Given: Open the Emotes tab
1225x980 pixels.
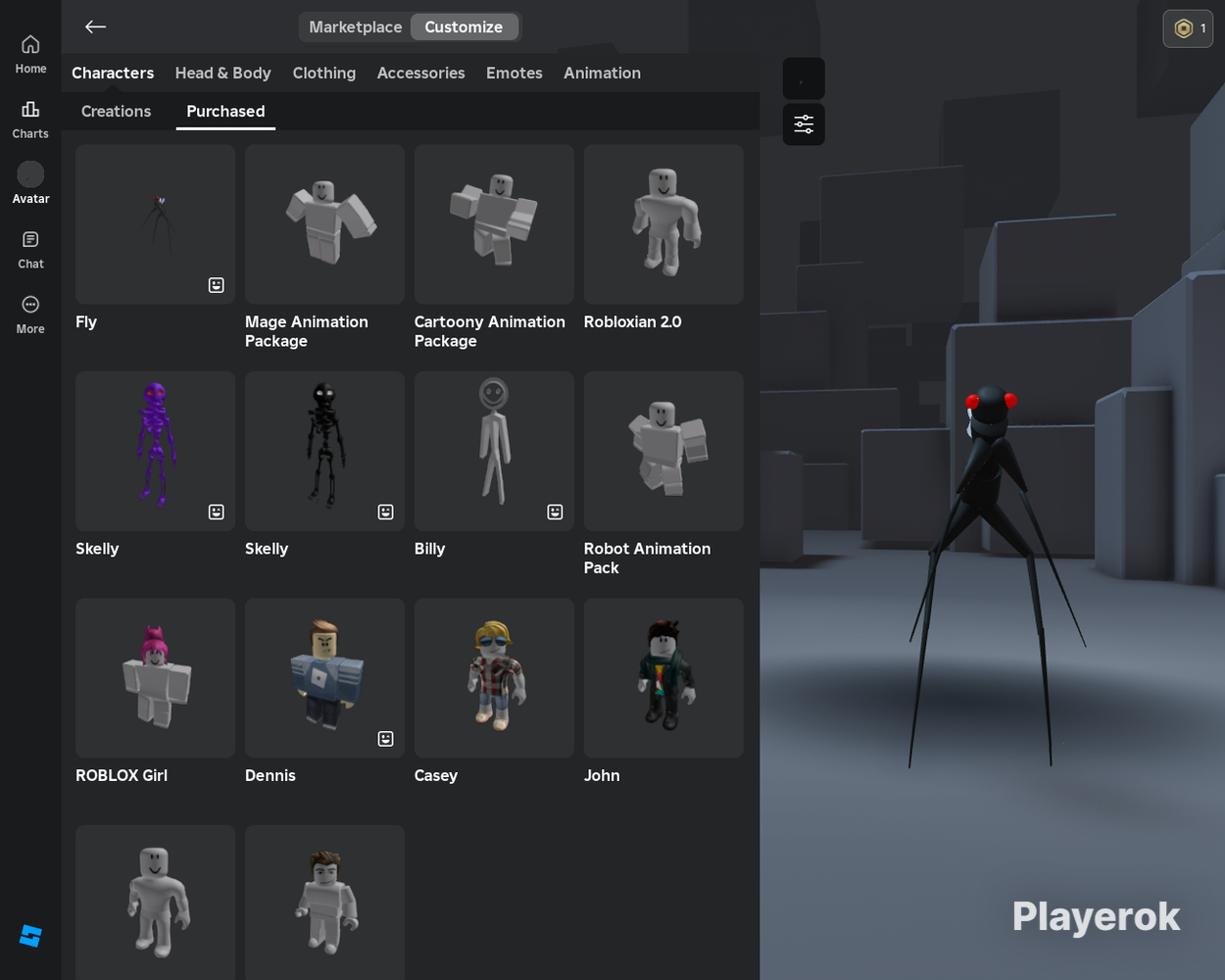Looking at the screenshot, I should [x=514, y=73].
